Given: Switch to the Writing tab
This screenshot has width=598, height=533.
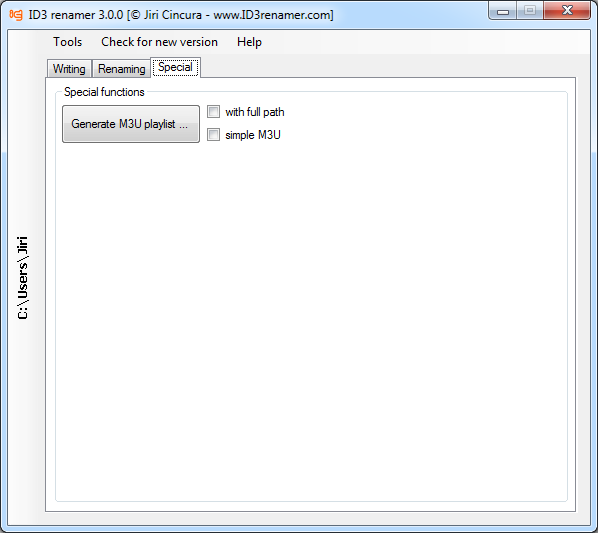Looking at the screenshot, I should click(69, 69).
